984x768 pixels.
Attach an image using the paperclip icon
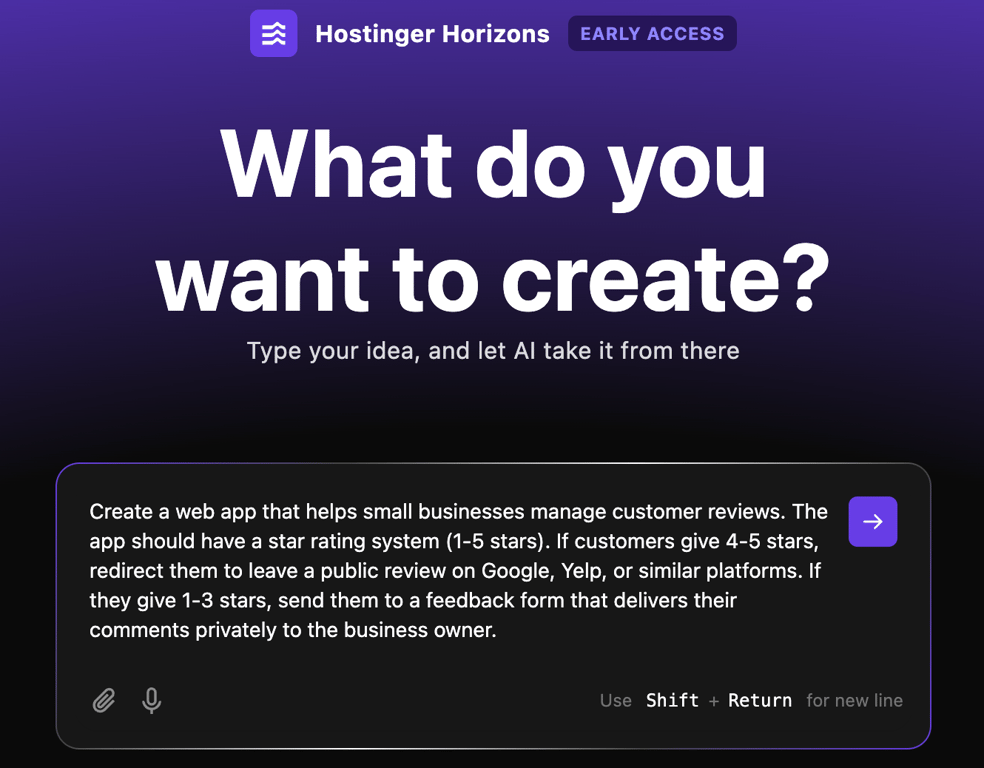pyautogui.click(x=104, y=700)
